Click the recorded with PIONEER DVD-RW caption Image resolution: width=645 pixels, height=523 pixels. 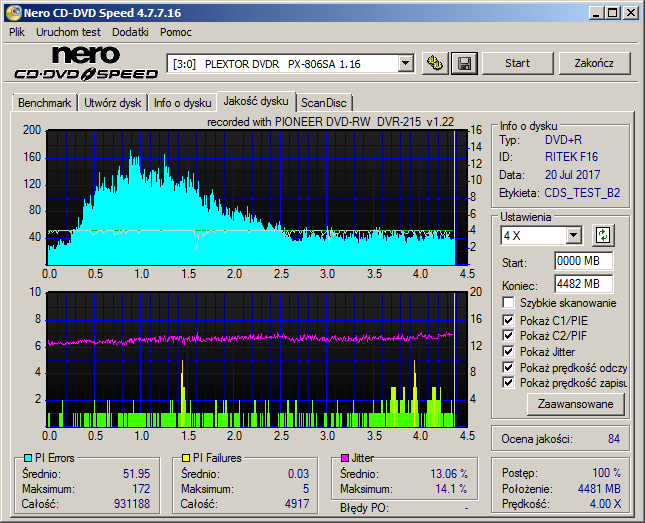330,122
